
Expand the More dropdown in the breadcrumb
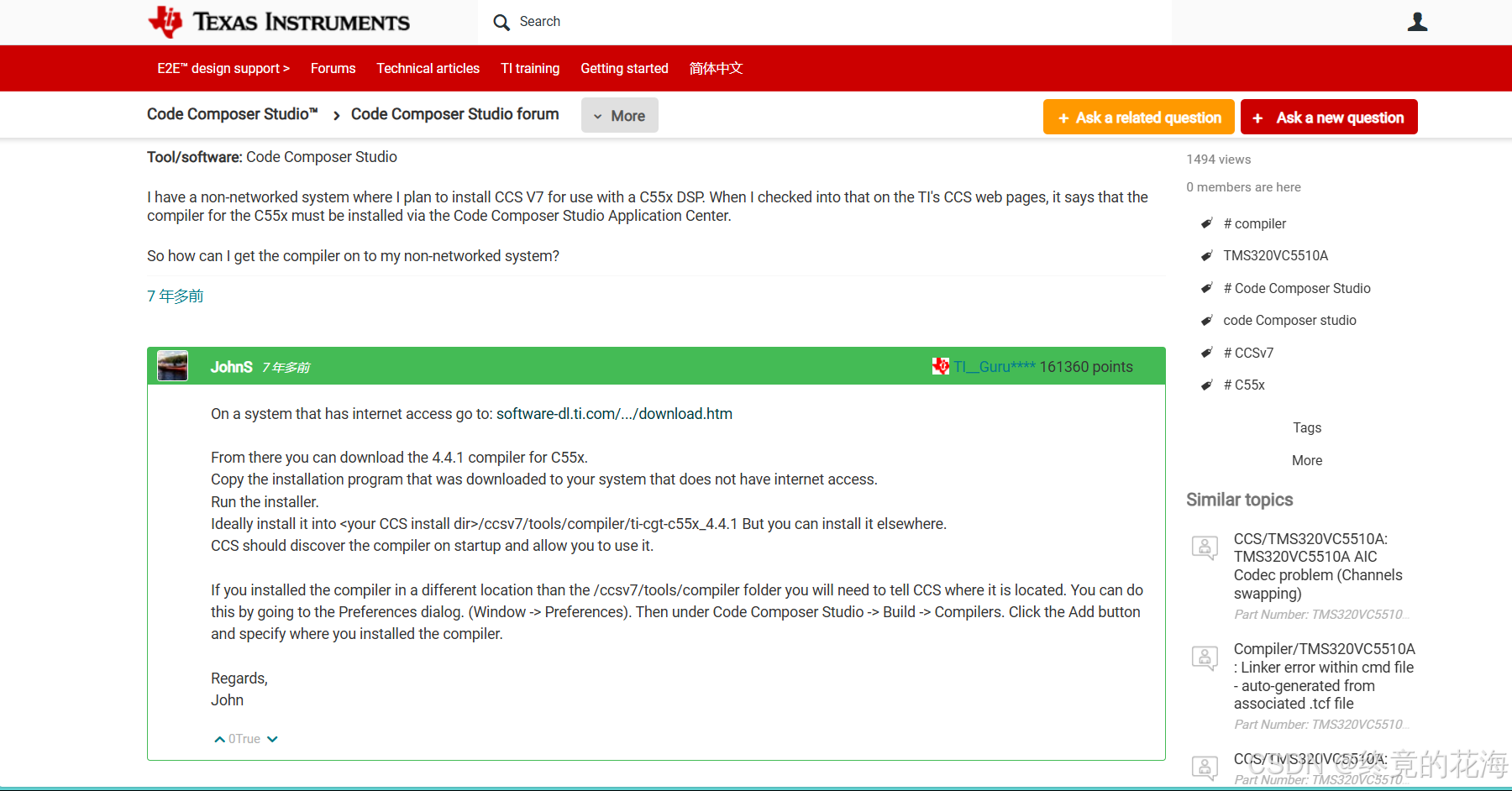(x=620, y=116)
